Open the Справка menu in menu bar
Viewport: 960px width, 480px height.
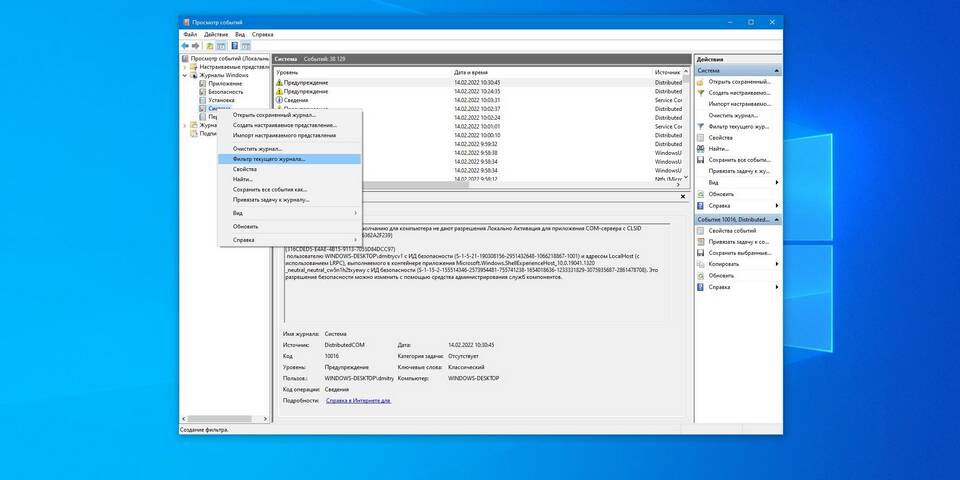(262, 35)
